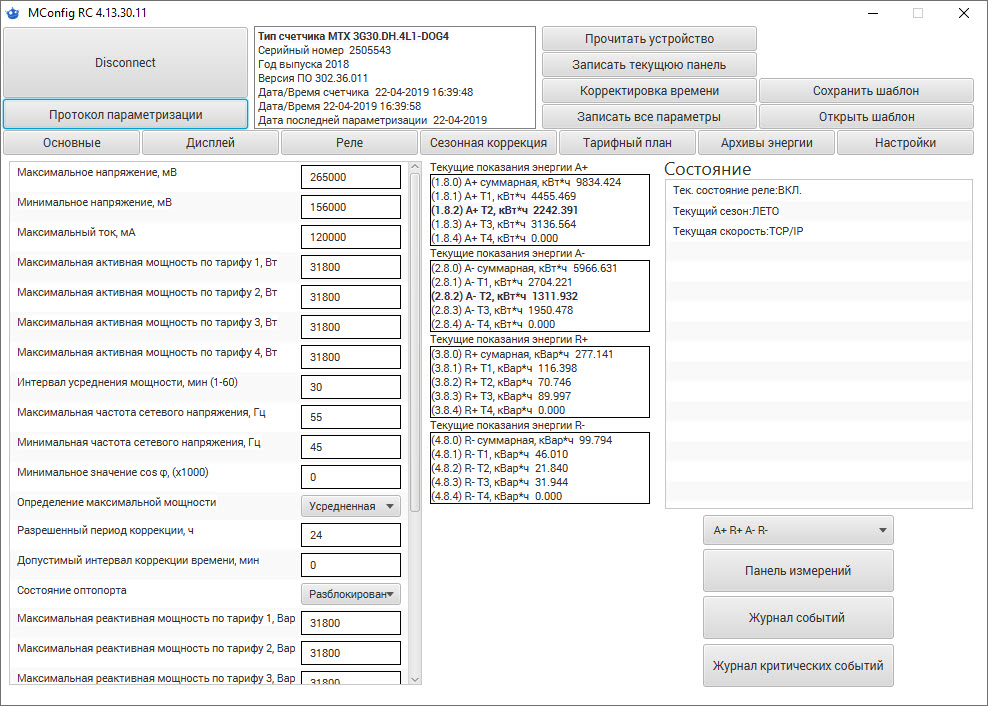Screen dimensions: 988x706
Task: Select the (1.8.1) A+ T1 reading
Action: point(504,196)
